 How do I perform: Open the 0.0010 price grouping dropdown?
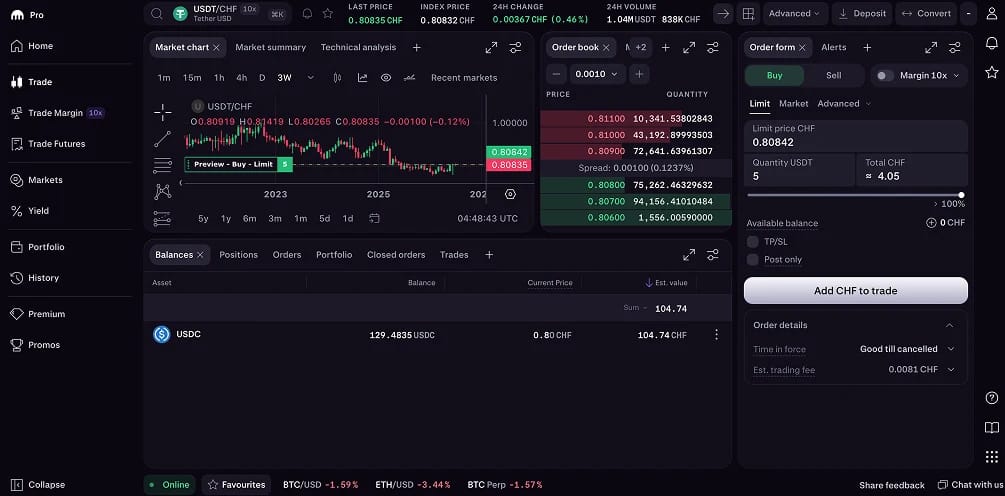click(x=597, y=74)
